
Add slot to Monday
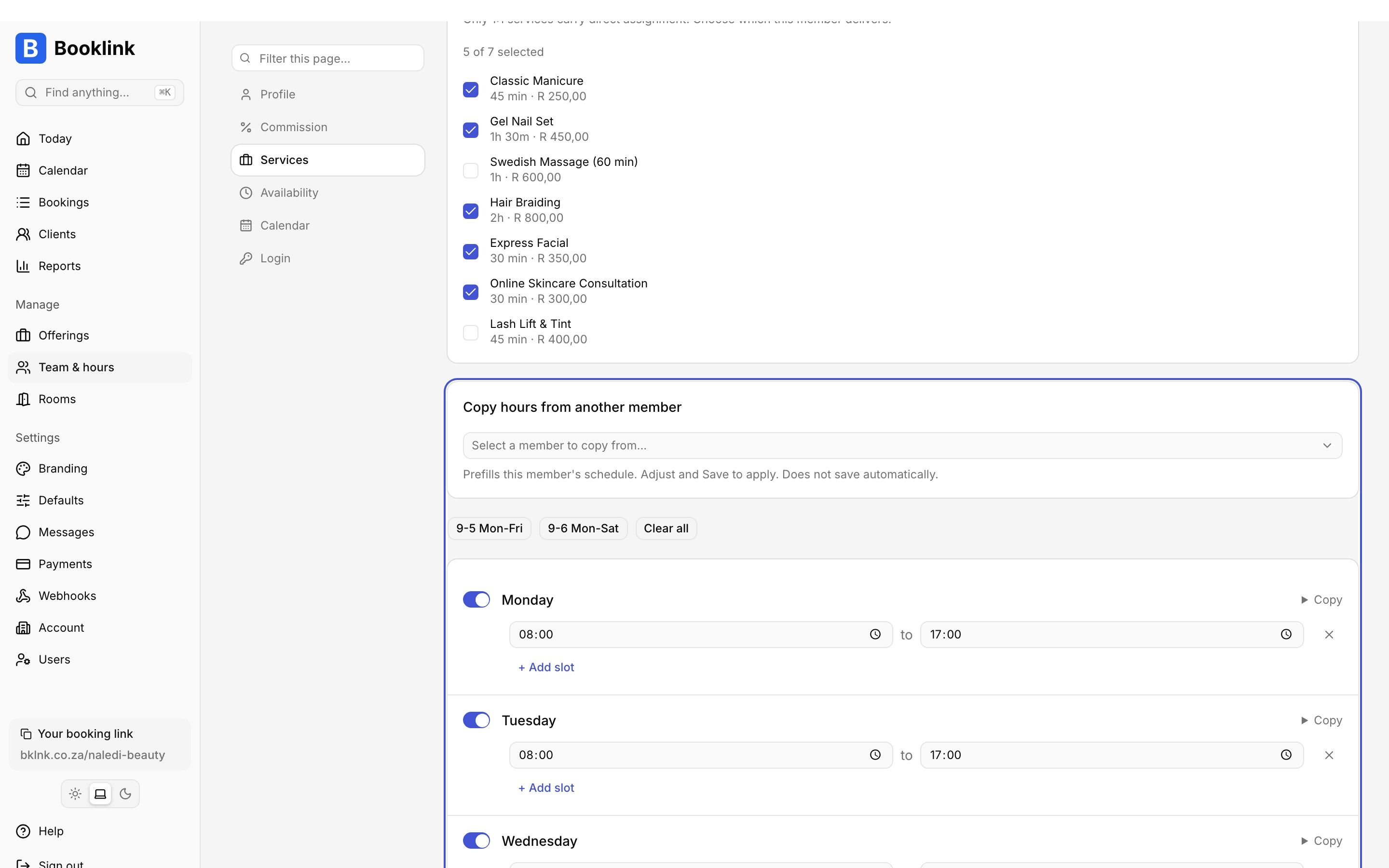pyautogui.click(x=546, y=667)
